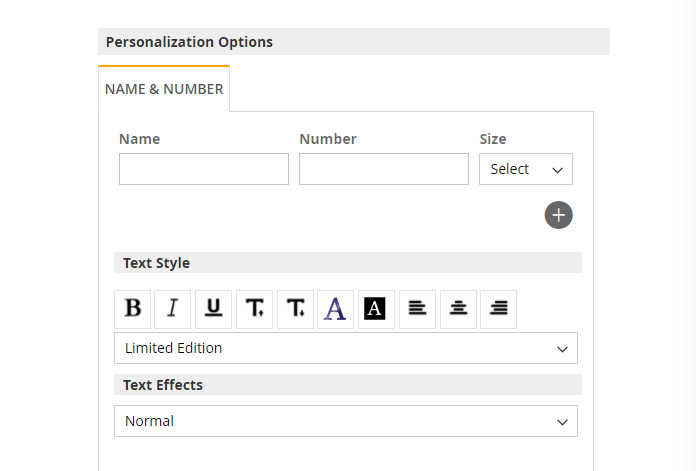Screen dimensions: 696x471
Task: Click the second text size icon
Action: (x=295, y=309)
